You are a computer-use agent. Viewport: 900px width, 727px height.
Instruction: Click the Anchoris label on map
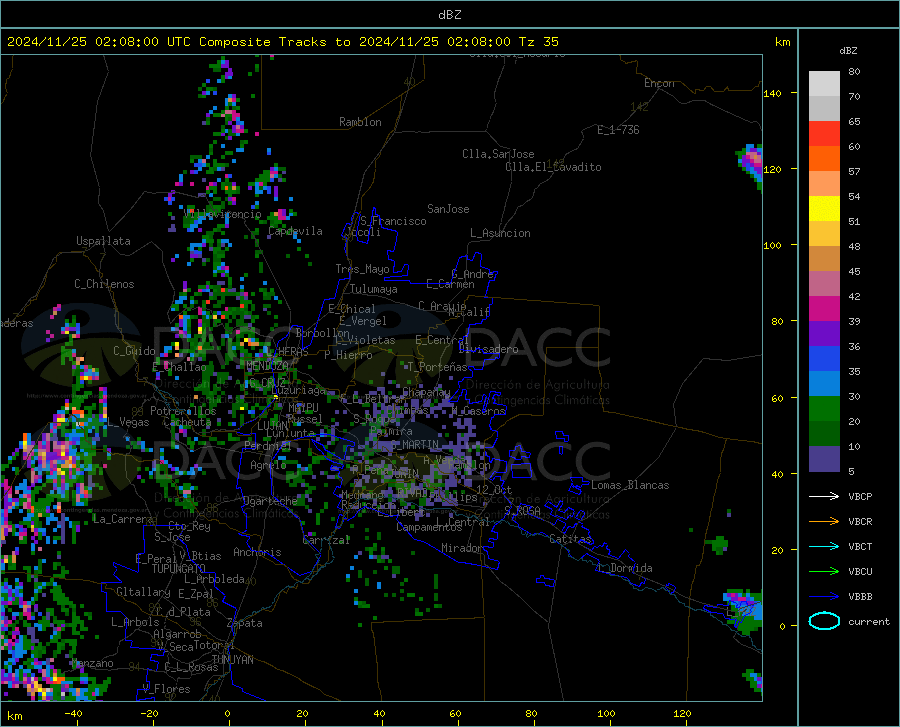coord(257,552)
